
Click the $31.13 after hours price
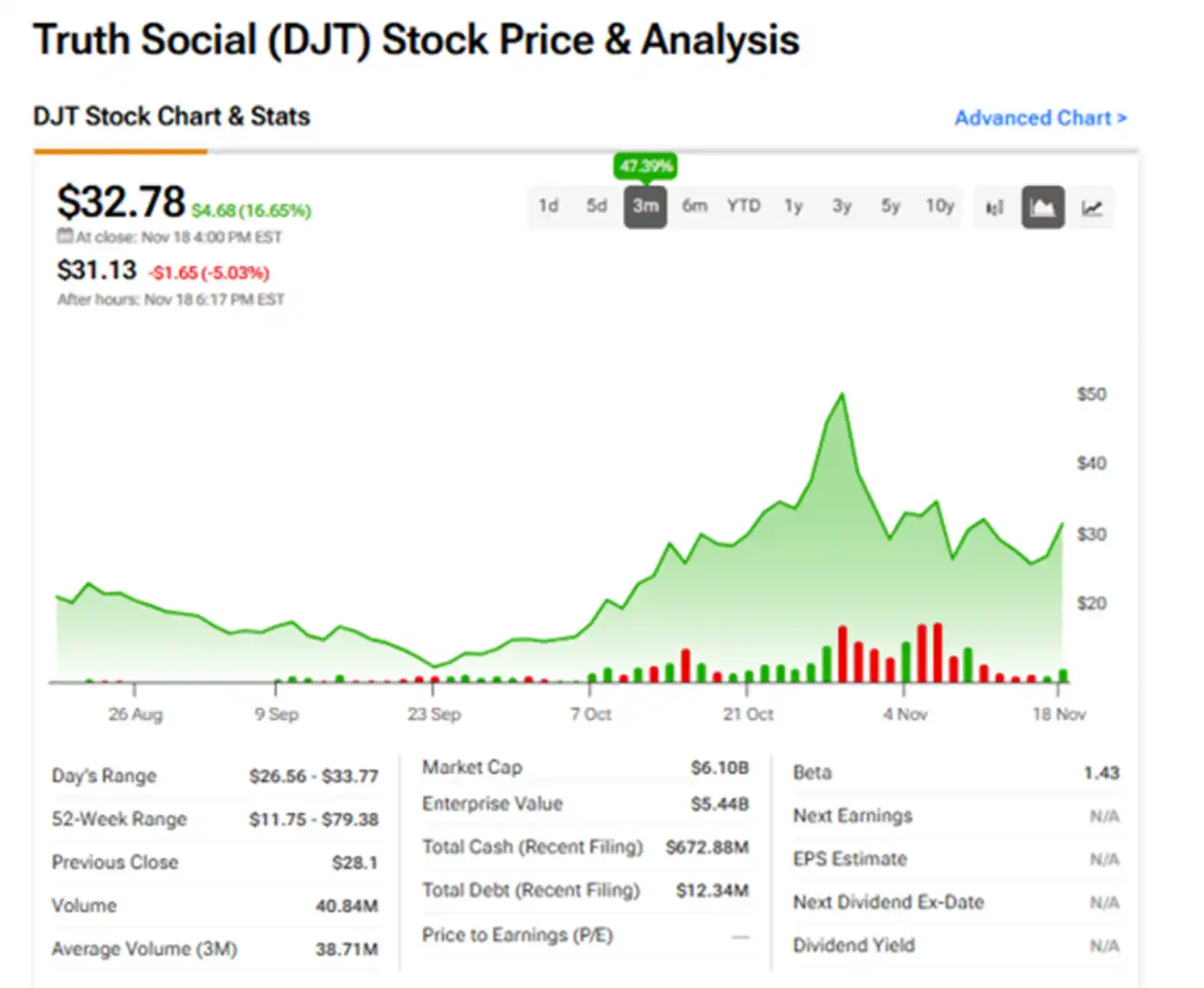96,271
